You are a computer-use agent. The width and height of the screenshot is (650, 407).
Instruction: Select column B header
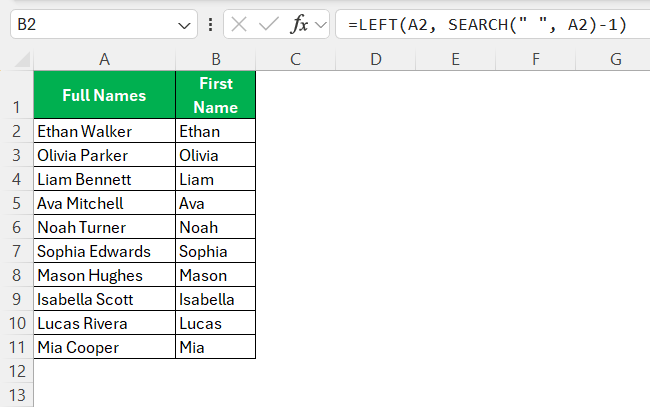pyautogui.click(x=216, y=59)
